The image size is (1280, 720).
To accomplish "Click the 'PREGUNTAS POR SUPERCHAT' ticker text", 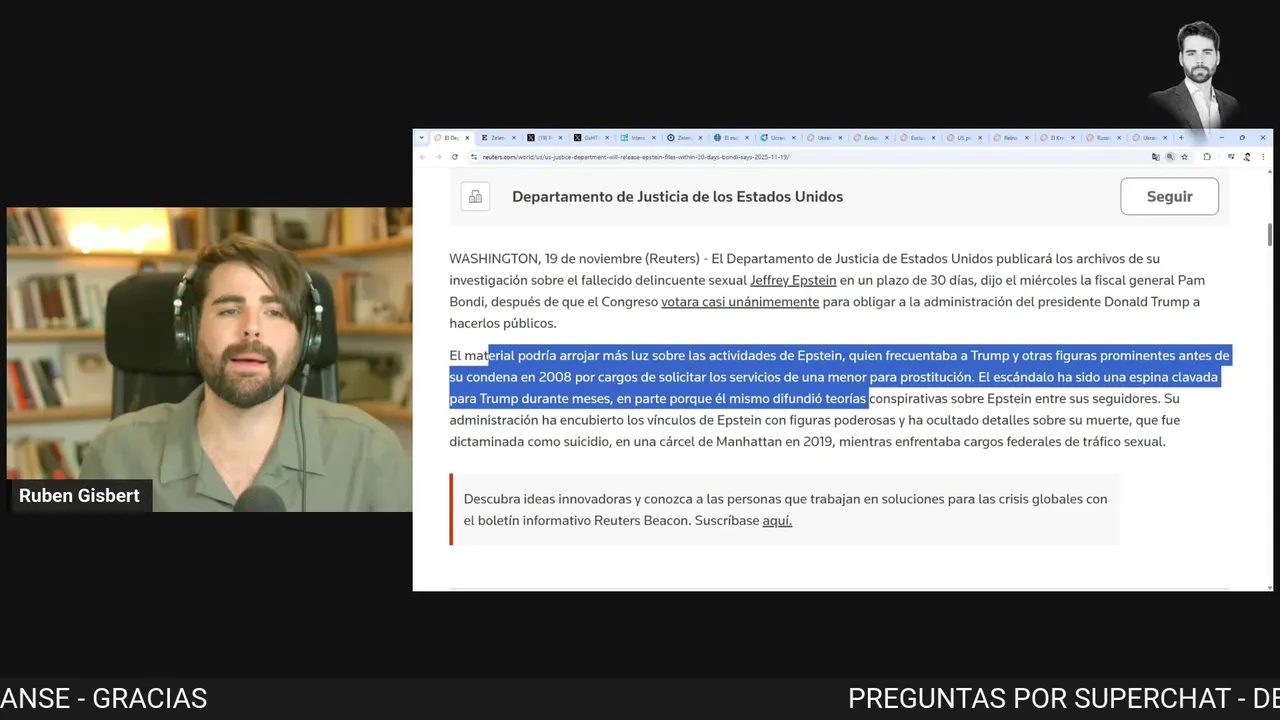I will [x=1041, y=698].
